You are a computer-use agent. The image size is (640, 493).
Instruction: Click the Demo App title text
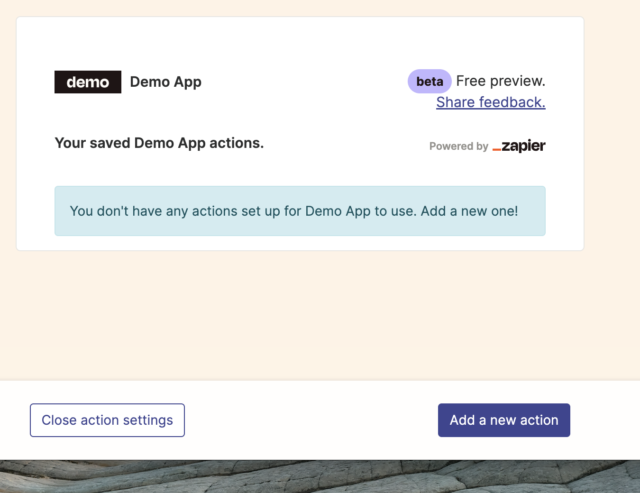[166, 82]
